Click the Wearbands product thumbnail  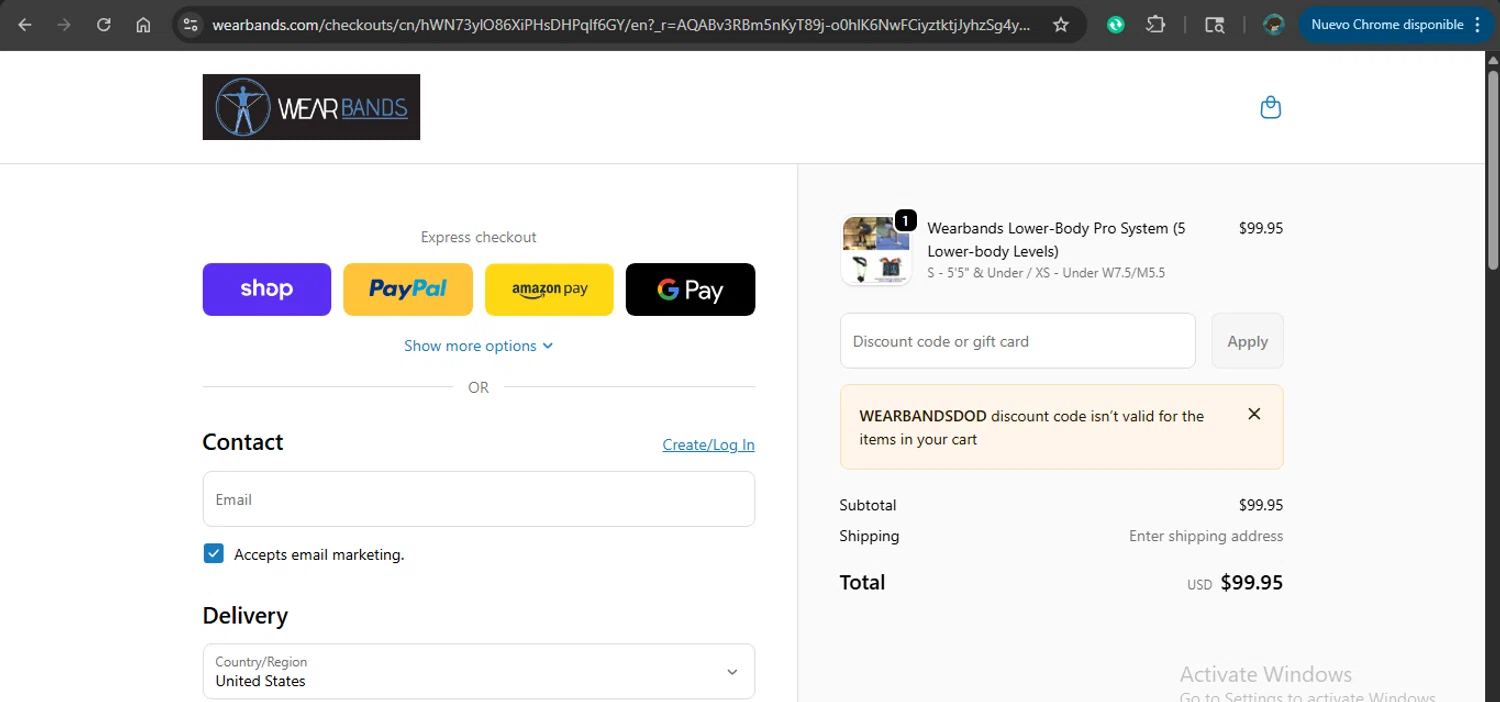coord(876,251)
